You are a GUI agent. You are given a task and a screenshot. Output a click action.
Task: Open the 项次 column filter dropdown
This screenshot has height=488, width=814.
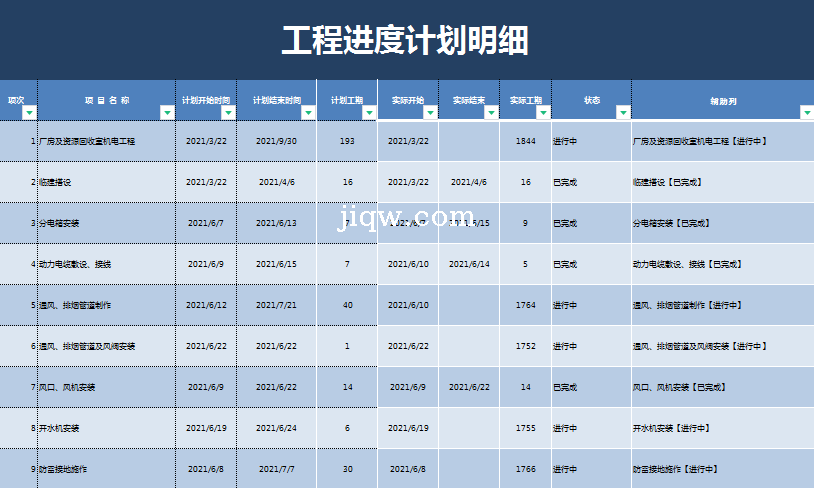[x=29, y=112]
